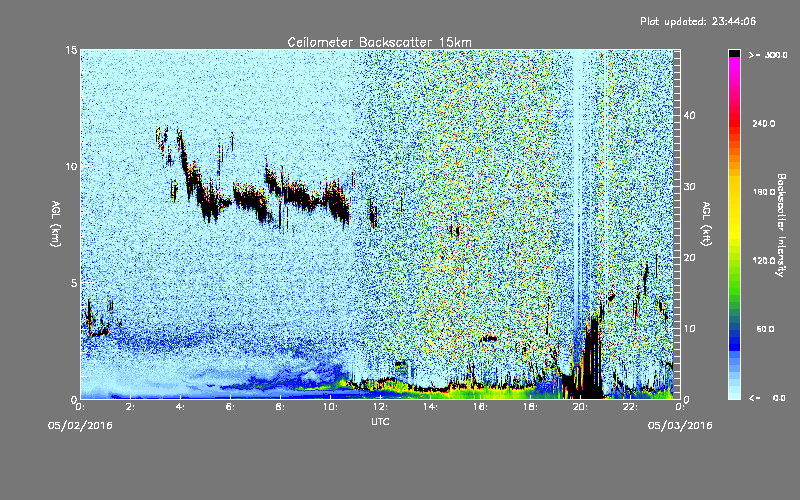Click the start date label 05/02/2016
Viewport: 800px width, 500px height.
(80, 426)
